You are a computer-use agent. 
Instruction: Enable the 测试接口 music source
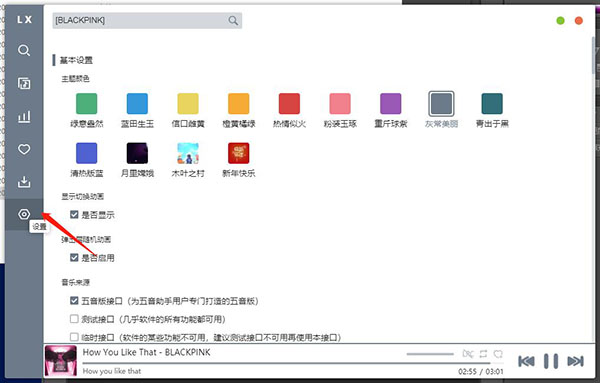pos(74,319)
